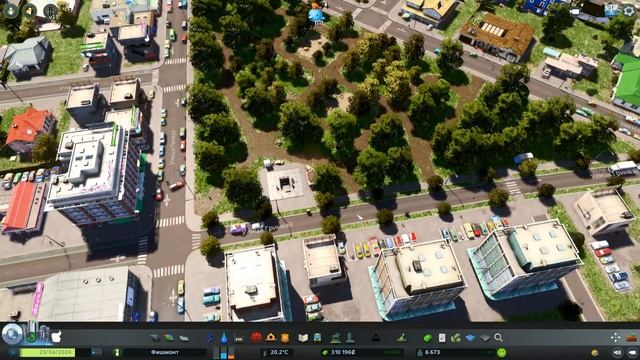Viewport: 640px width, 360px height.
Task: Click the grey slab toolbar icon
Action: click(484, 338)
